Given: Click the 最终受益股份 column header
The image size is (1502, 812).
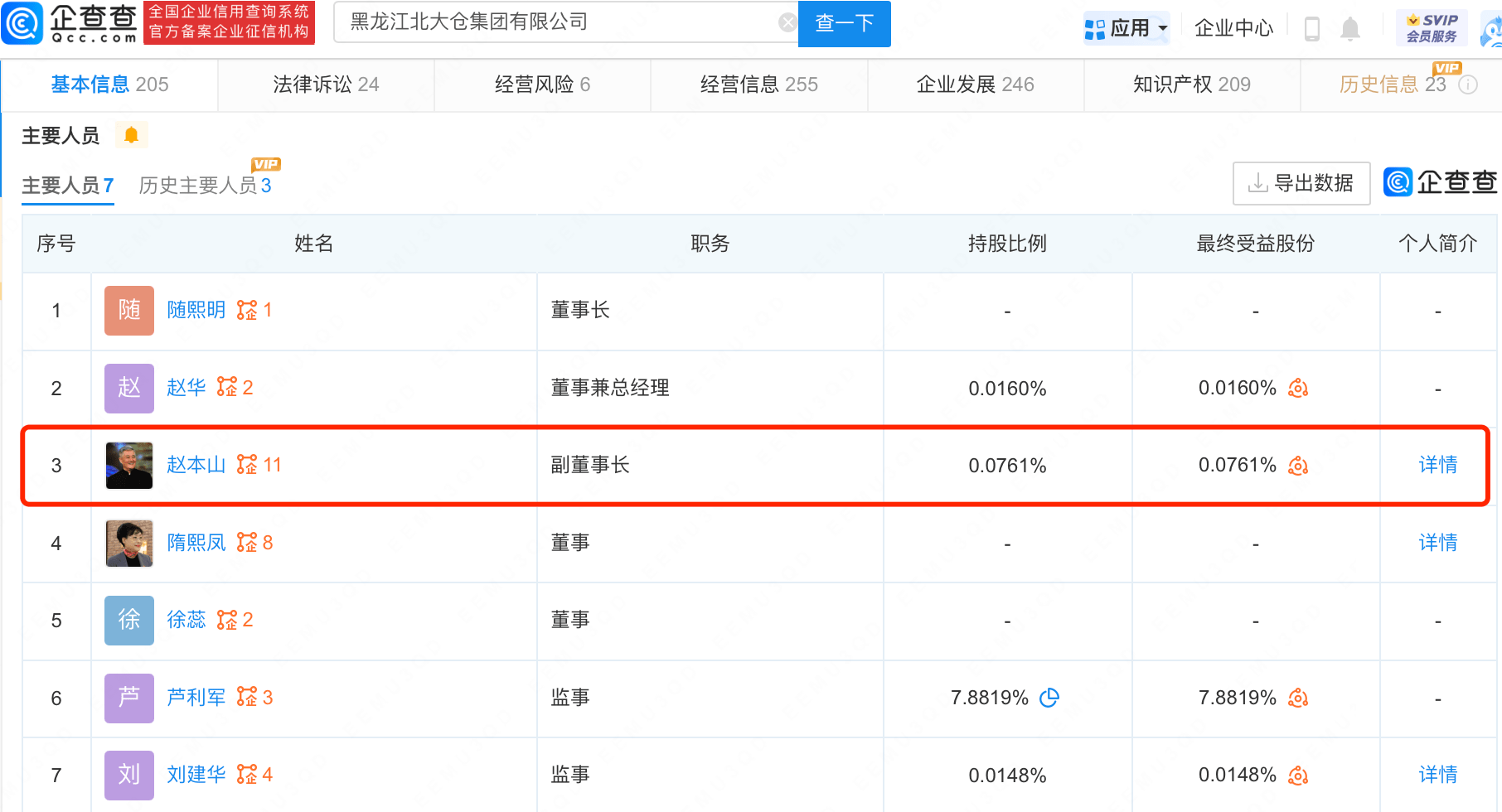Looking at the screenshot, I should pos(1255,244).
